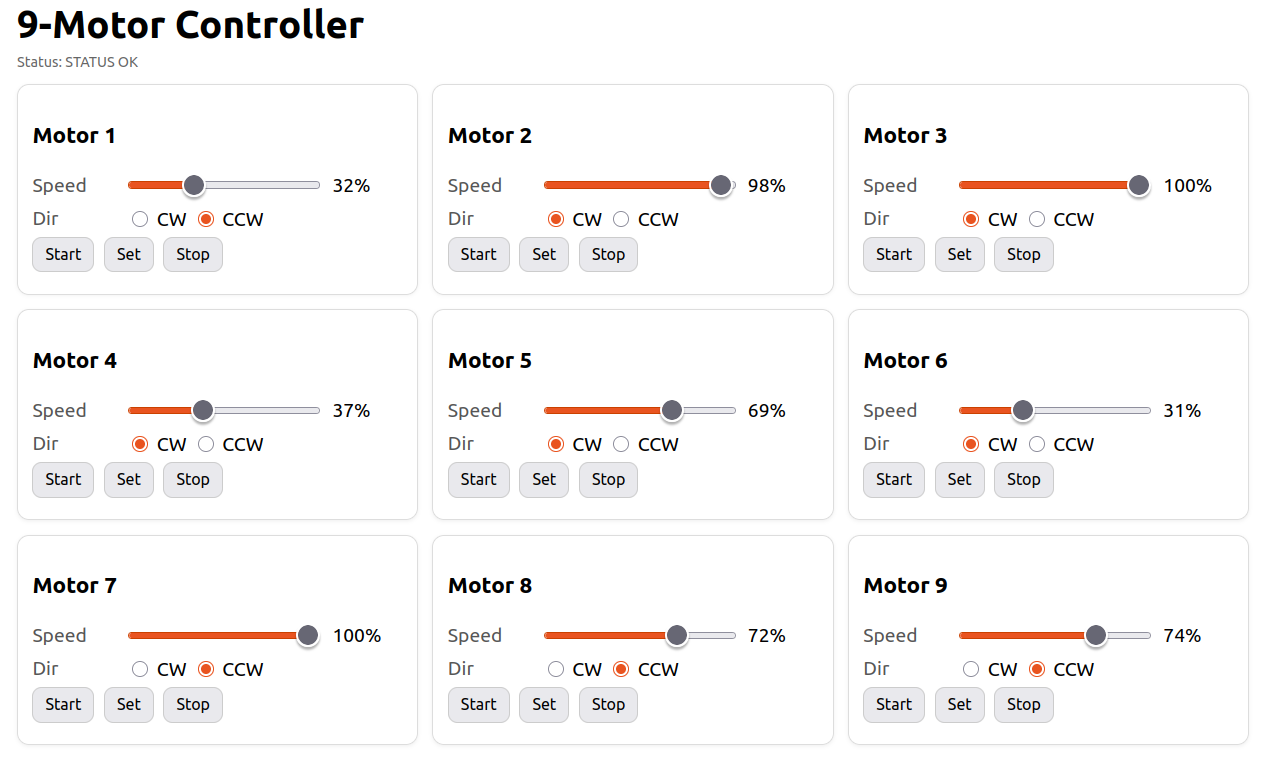Click Start on Motor 6
Screen dimensions: 1264x766
point(893,479)
